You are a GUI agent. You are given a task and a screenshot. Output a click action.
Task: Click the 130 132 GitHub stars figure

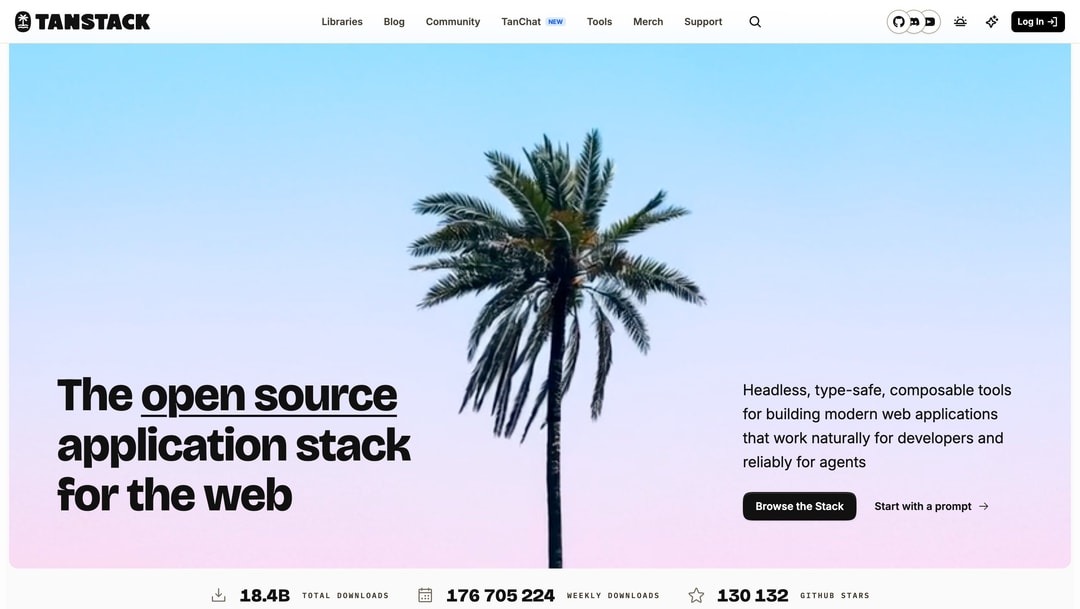click(x=752, y=595)
